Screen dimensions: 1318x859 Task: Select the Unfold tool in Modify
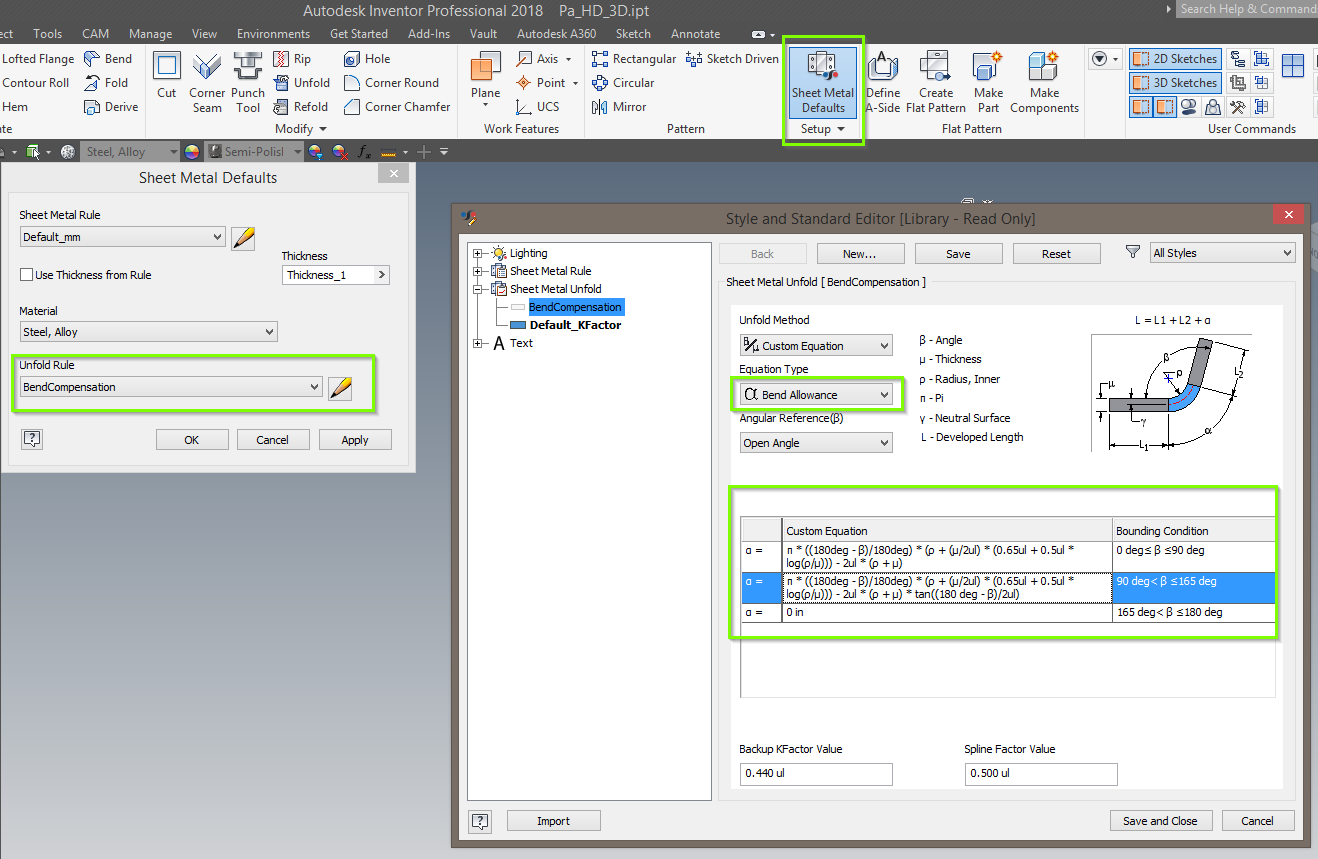click(x=301, y=83)
